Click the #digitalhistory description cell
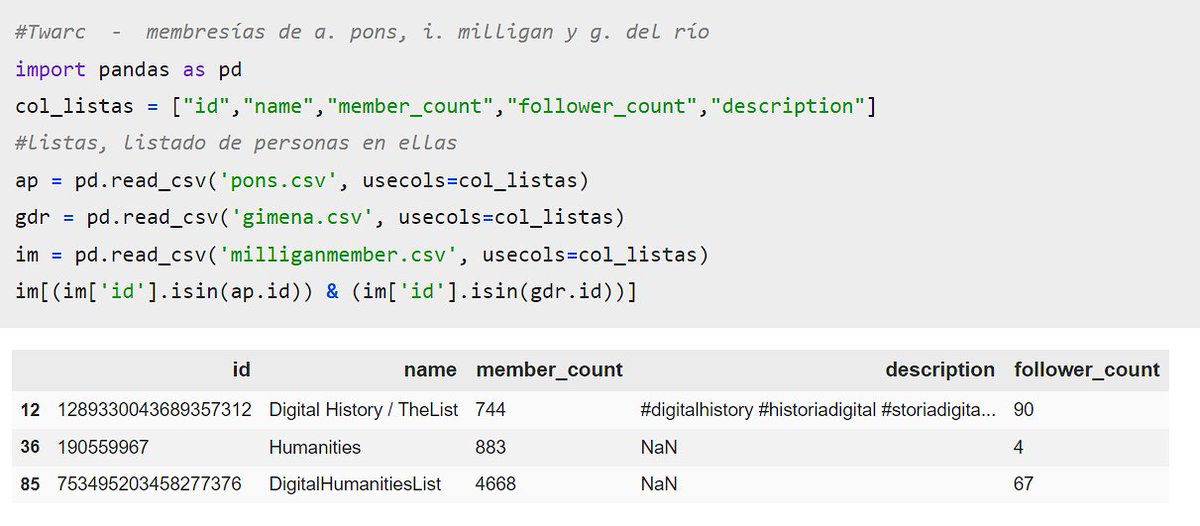The height and width of the screenshot is (526, 1200). pos(818,410)
